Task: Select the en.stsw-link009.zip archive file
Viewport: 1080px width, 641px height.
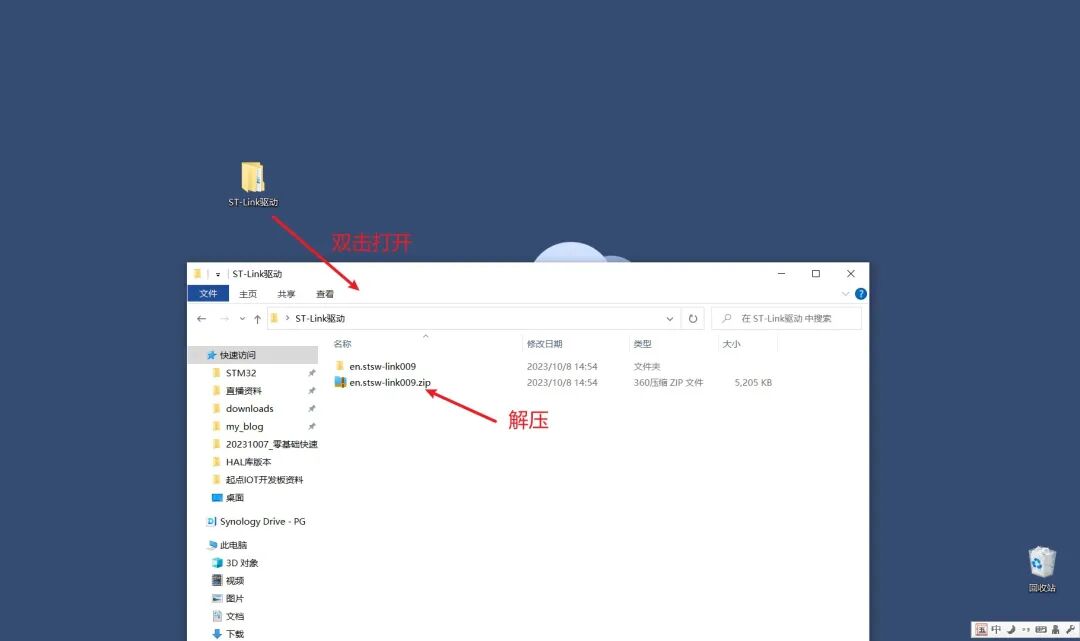Action: tap(389, 383)
